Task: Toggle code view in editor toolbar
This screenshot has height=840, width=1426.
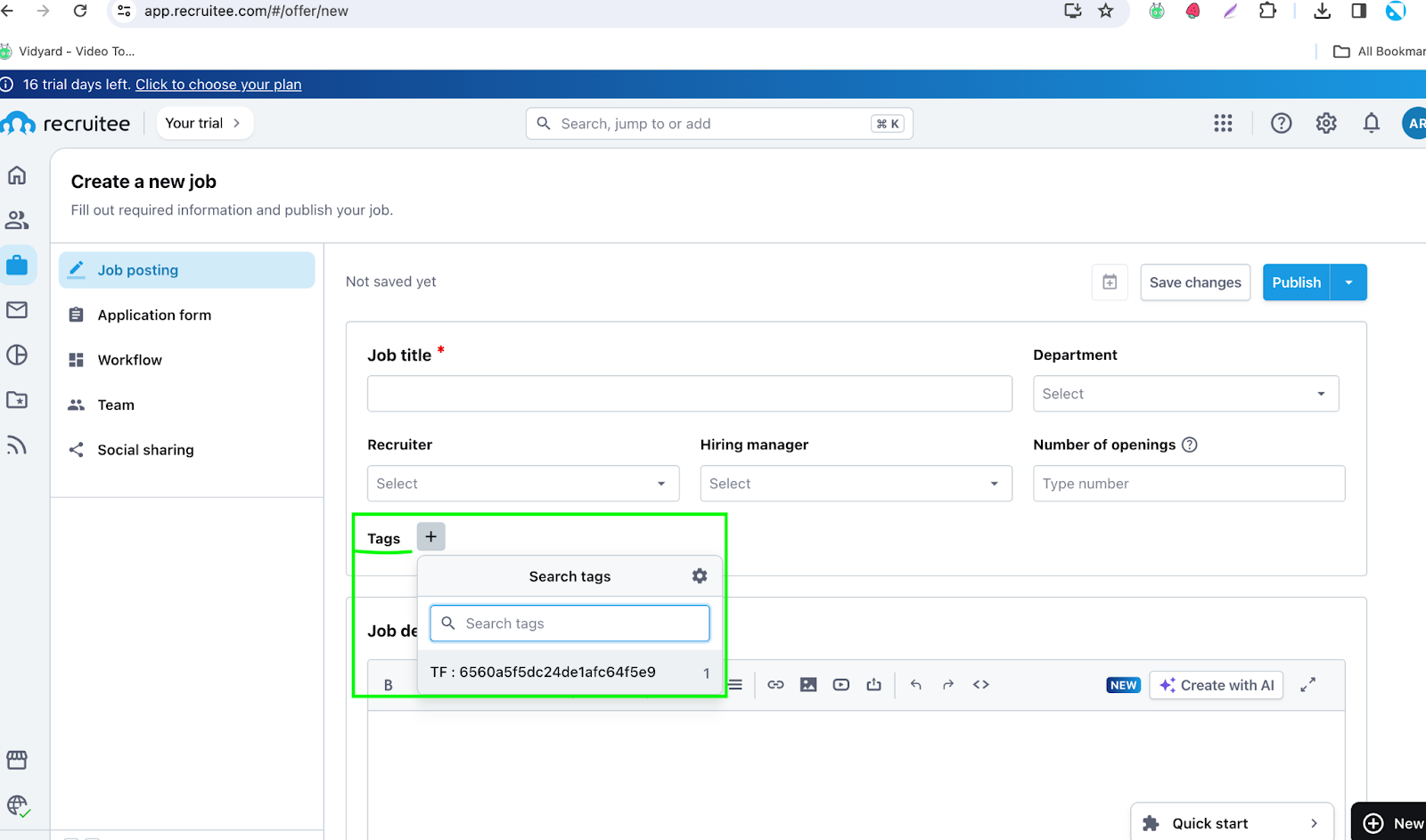Action: pos(981,685)
